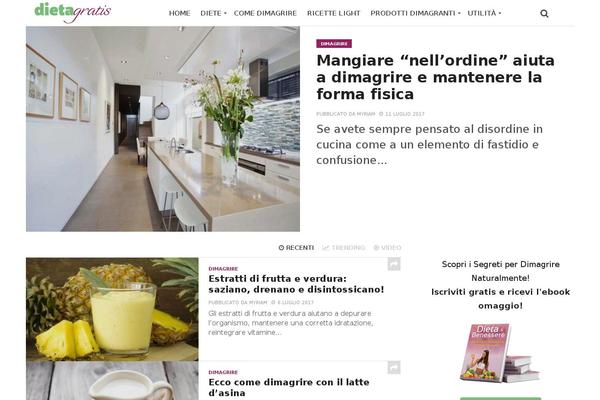Click the pineapple smoothie thumbnail
This screenshot has width=600, height=400.
coord(112,309)
